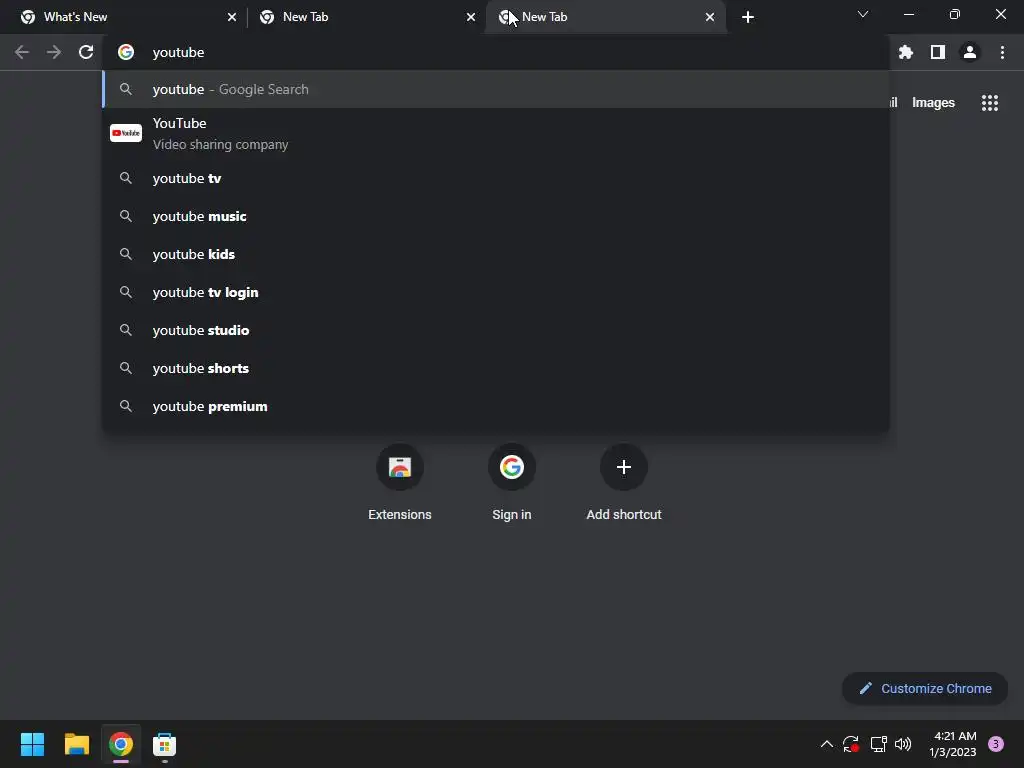The height and width of the screenshot is (768, 1024).
Task: Click the address bar with youtube text
Action: point(496,52)
